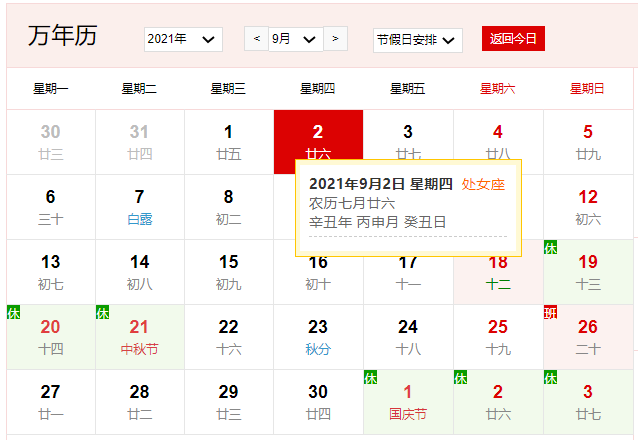Open the 9月 month dropdown
The image size is (638, 440).
point(296,39)
